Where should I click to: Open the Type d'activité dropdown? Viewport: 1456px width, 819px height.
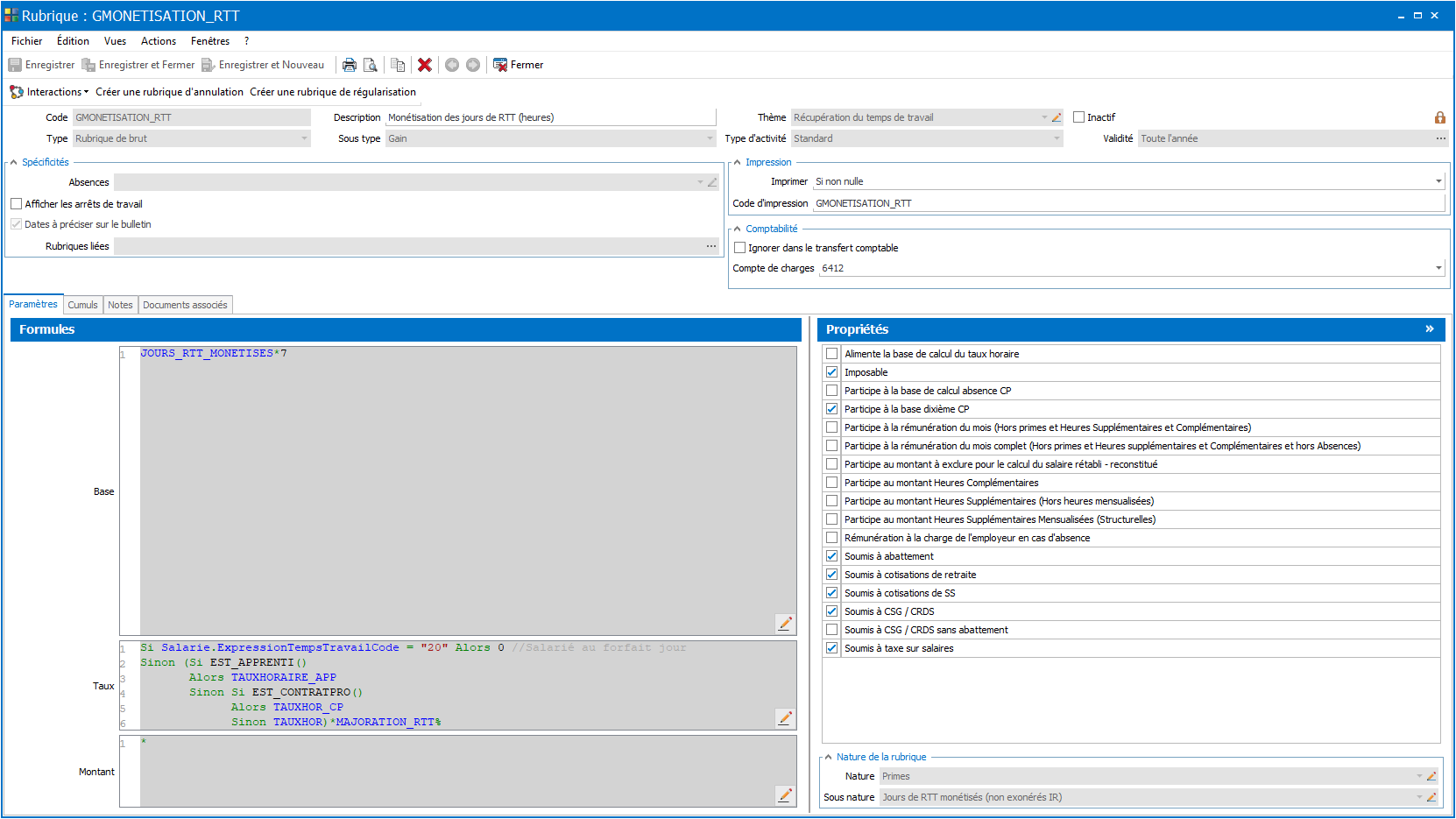(x=1057, y=138)
